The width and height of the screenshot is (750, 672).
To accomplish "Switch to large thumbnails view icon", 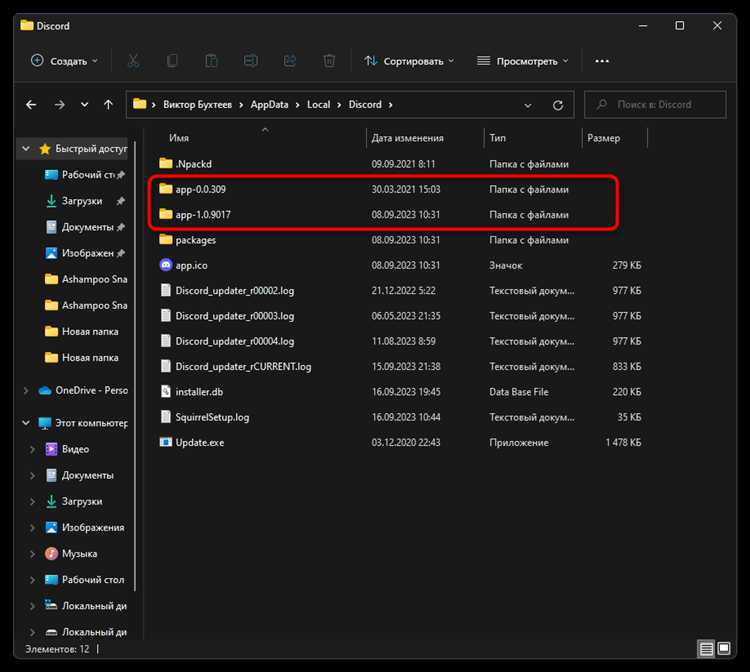I will tap(724, 649).
